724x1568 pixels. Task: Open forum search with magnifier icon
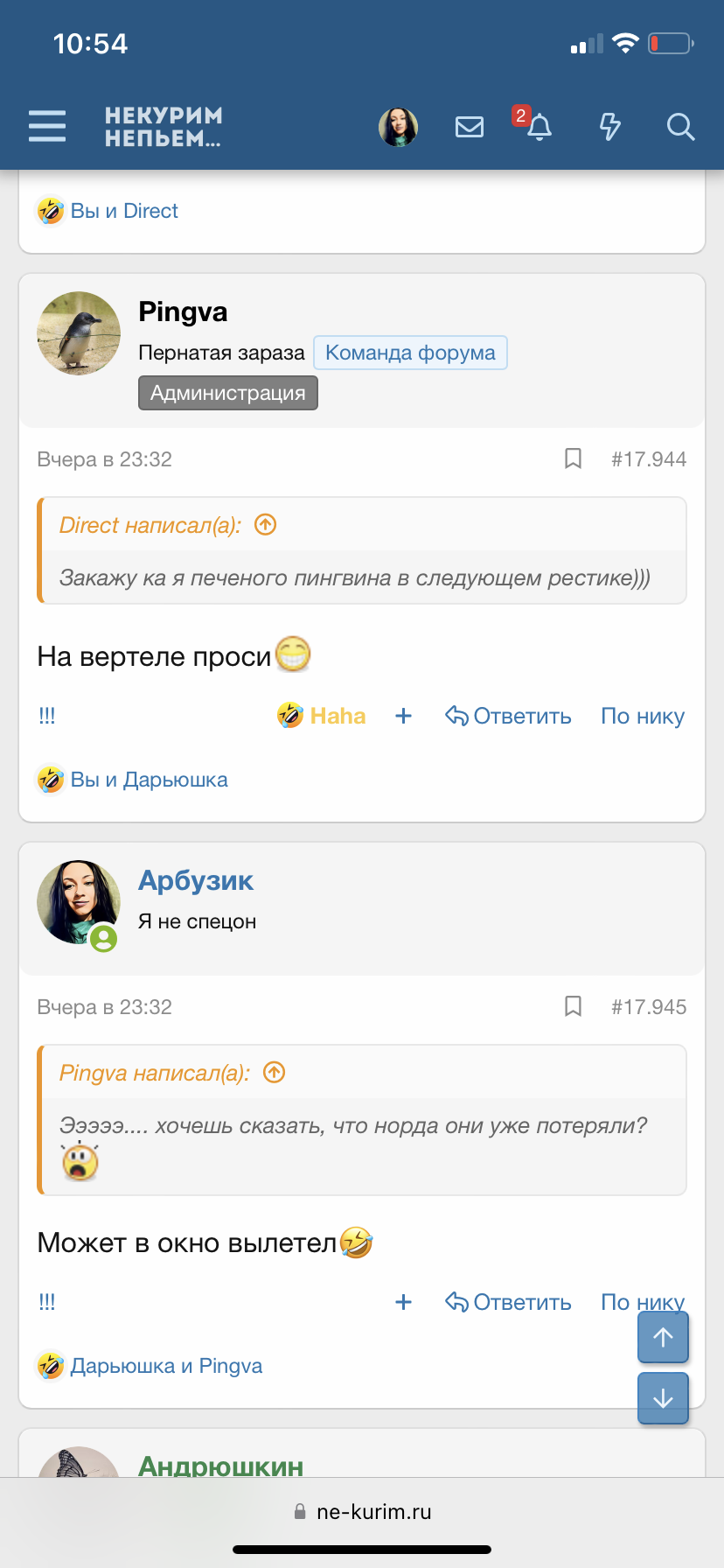click(680, 128)
